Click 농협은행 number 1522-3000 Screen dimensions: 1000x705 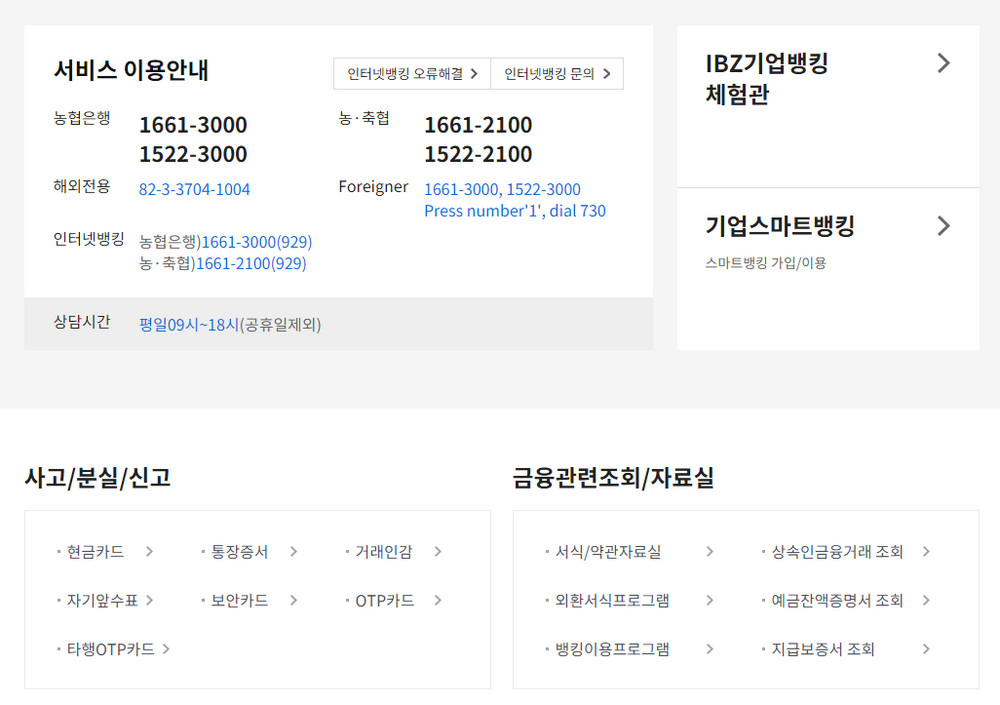[x=193, y=154]
